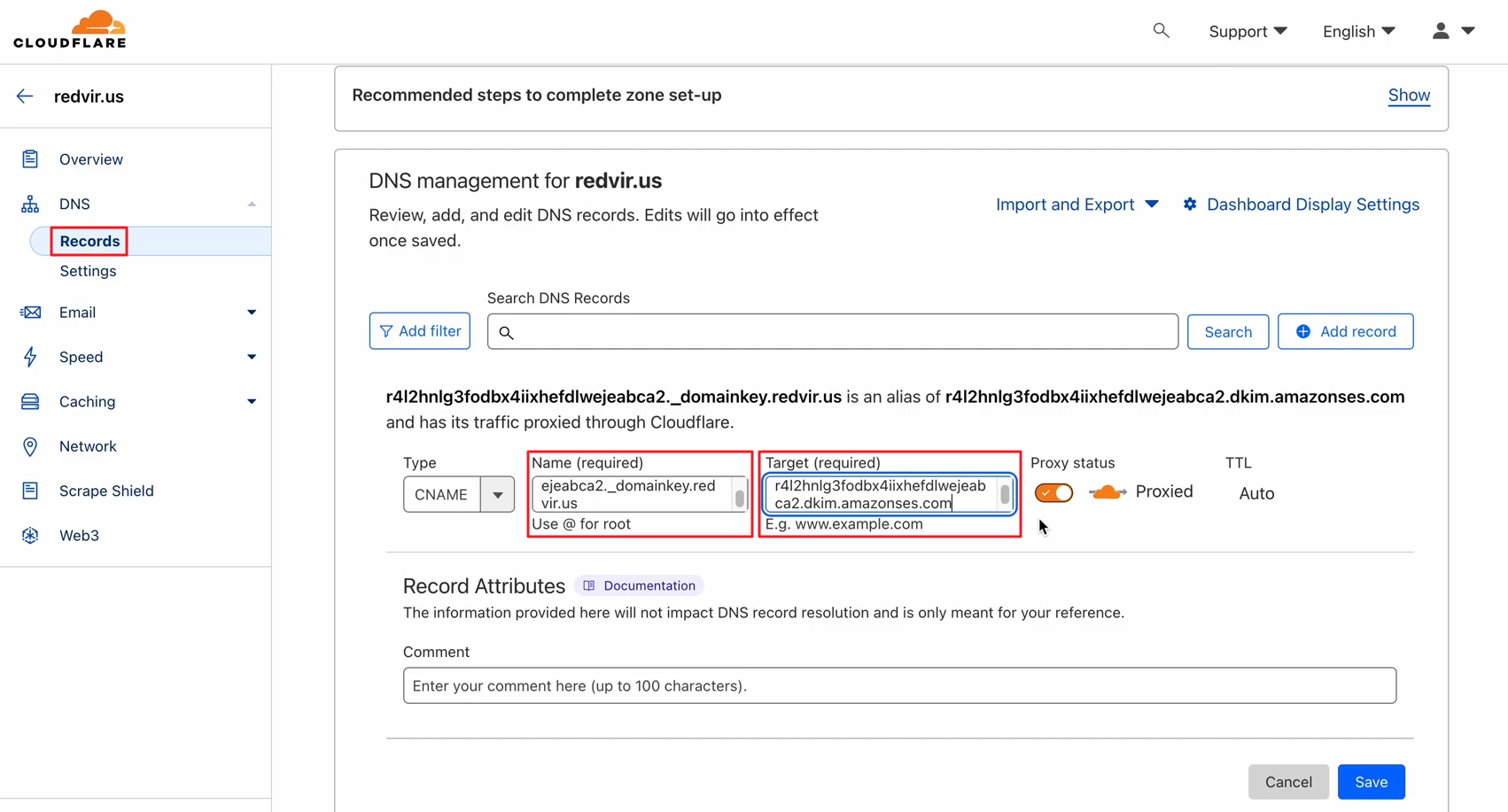
Task: Click into the Comment text field
Action: (898, 685)
